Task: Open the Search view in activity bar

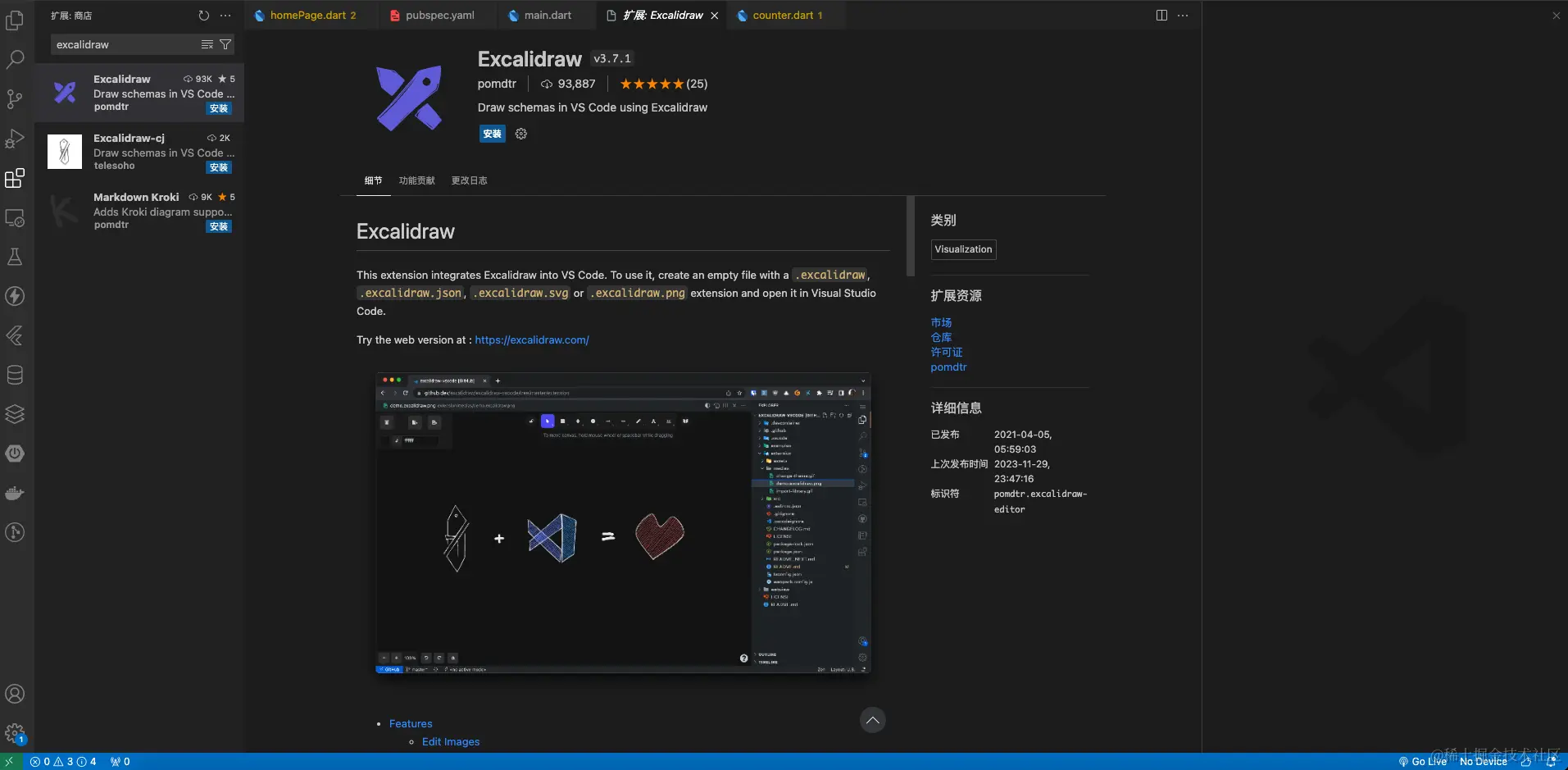Action: coord(15,59)
